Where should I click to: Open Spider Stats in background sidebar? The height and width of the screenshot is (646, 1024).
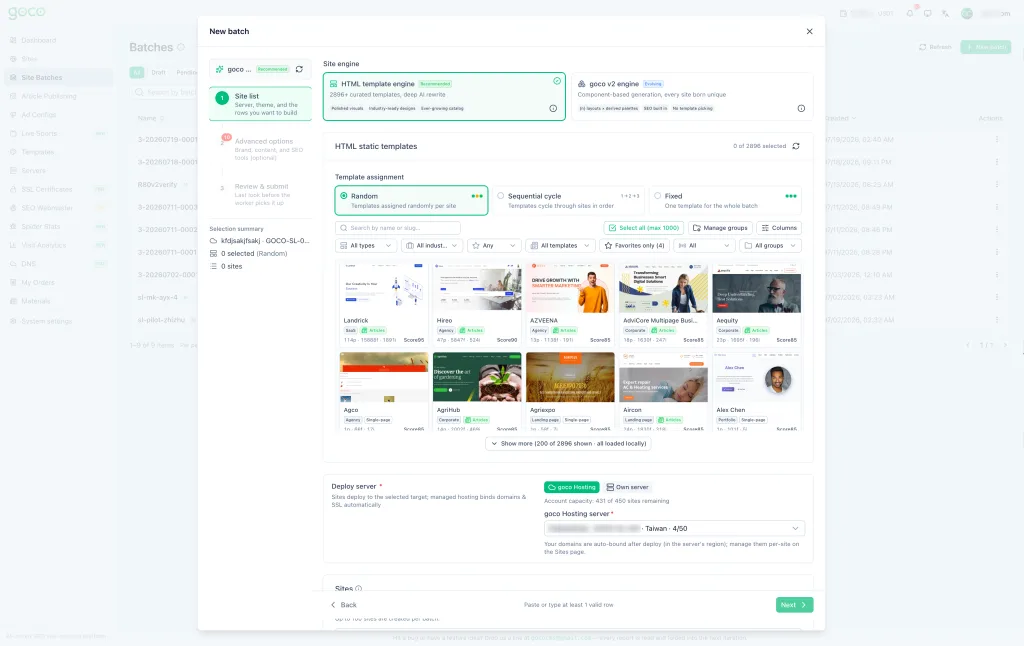point(40,227)
